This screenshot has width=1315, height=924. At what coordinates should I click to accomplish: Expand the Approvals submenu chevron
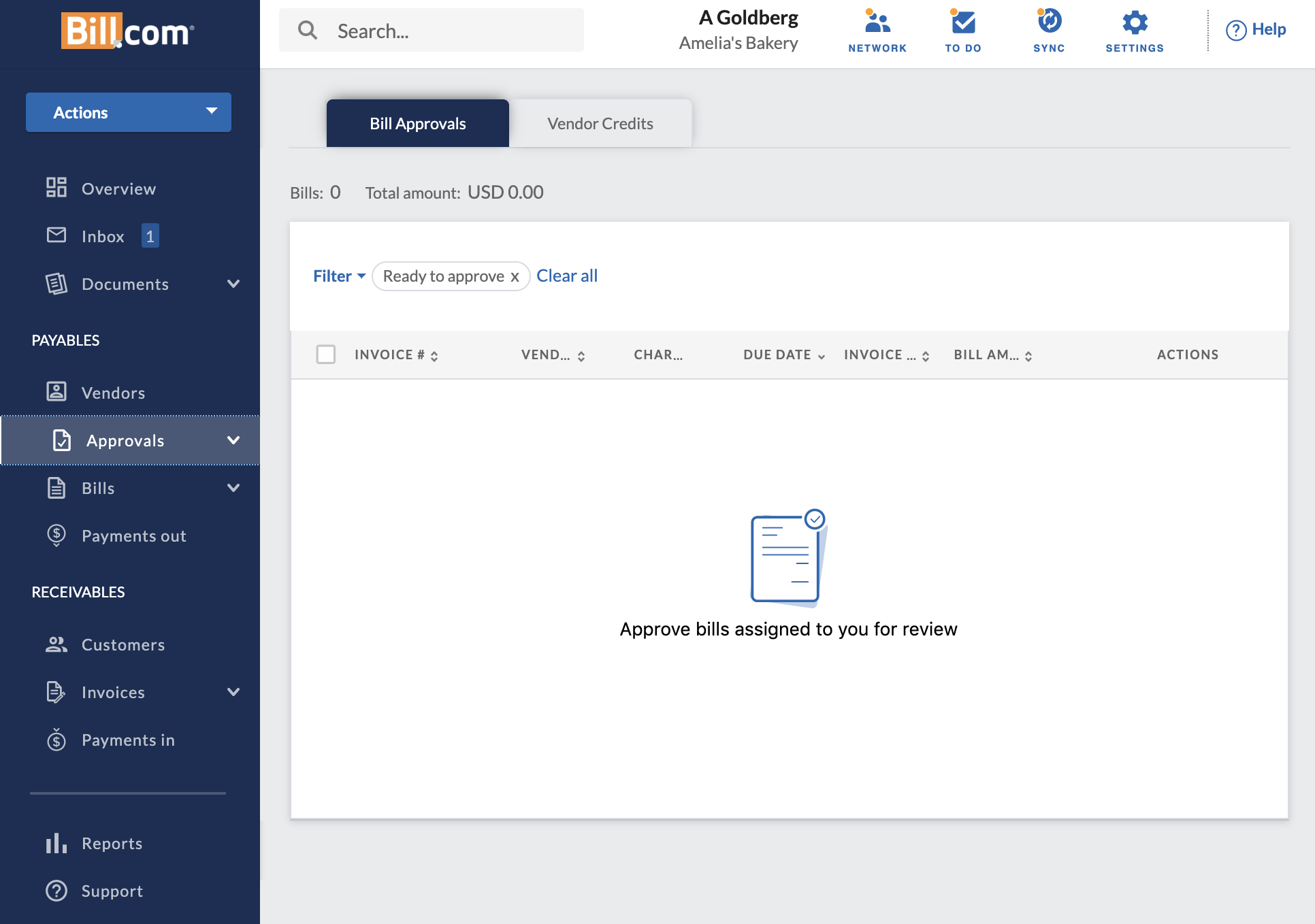coord(233,440)
